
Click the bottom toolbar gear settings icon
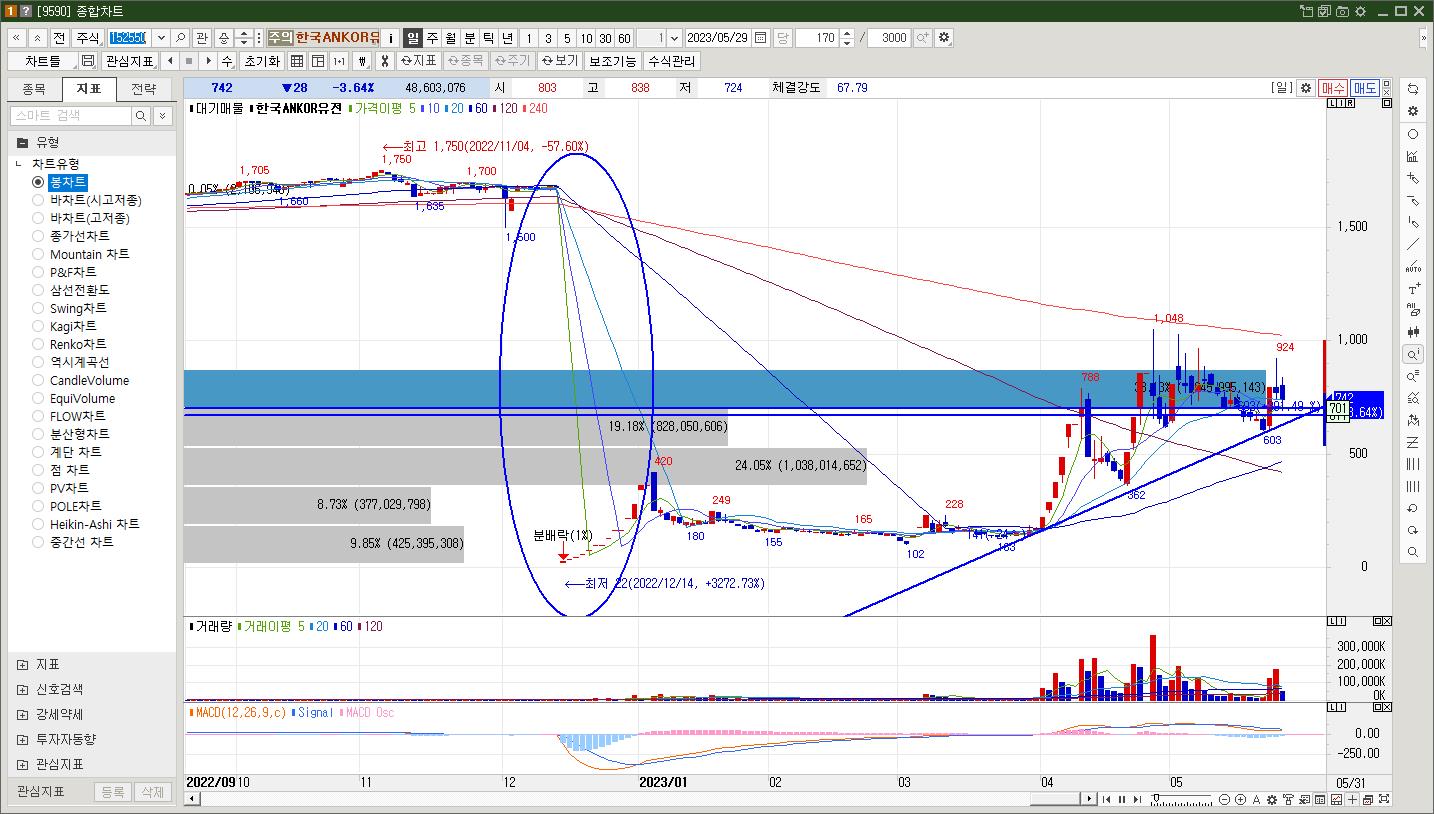(x=1272, y=799)
